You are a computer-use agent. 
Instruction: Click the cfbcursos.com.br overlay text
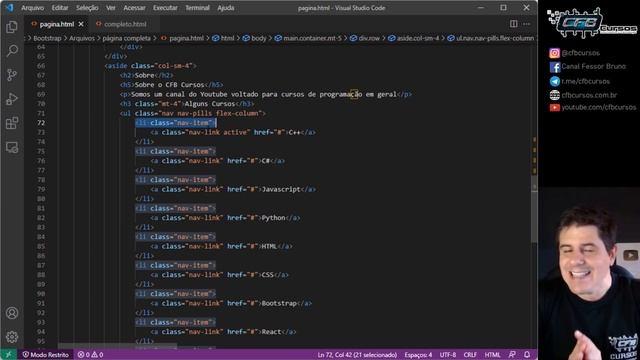point(589,95)
